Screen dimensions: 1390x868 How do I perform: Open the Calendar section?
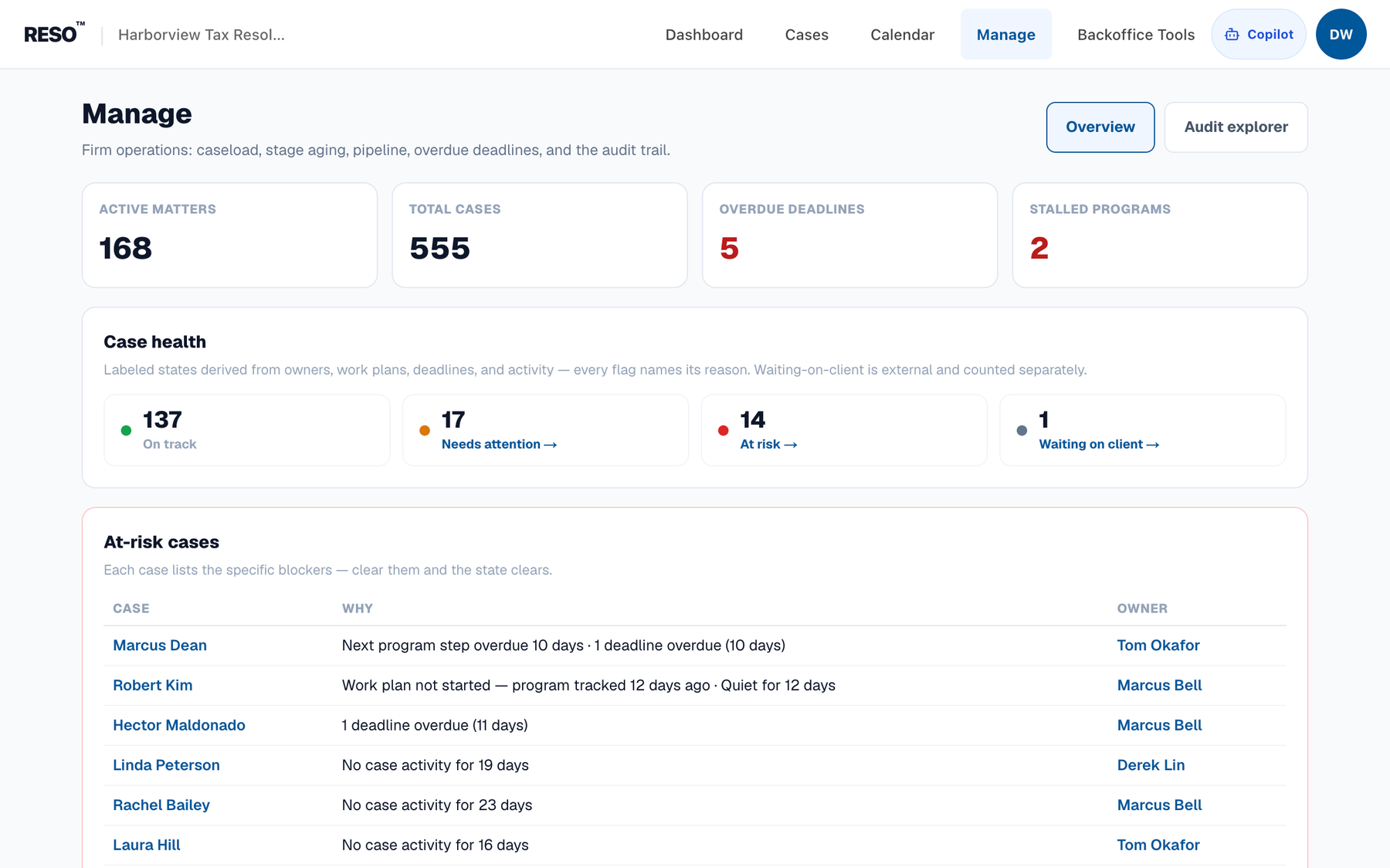902,34
